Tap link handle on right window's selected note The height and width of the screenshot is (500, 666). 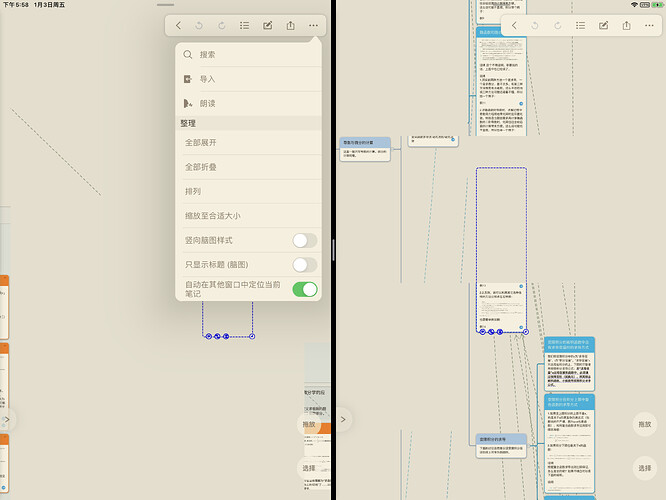pos(491,332)
